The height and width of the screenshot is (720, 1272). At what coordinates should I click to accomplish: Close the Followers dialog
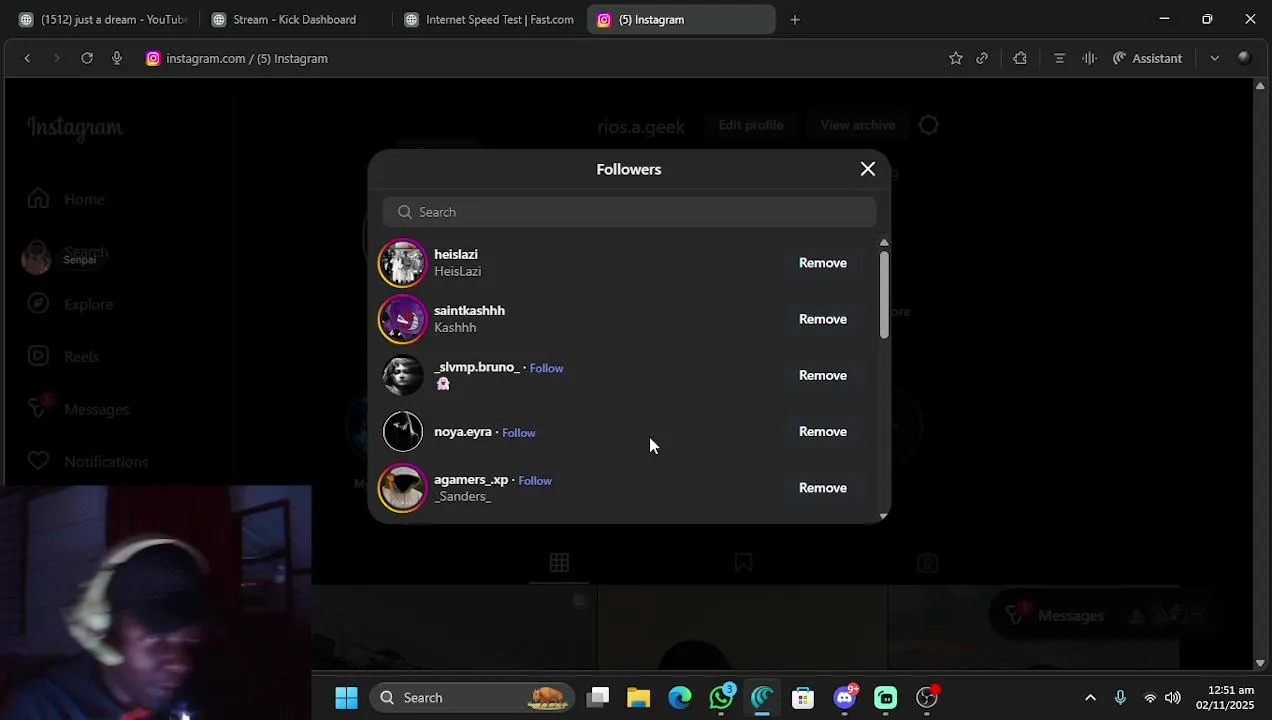(868, 169)
